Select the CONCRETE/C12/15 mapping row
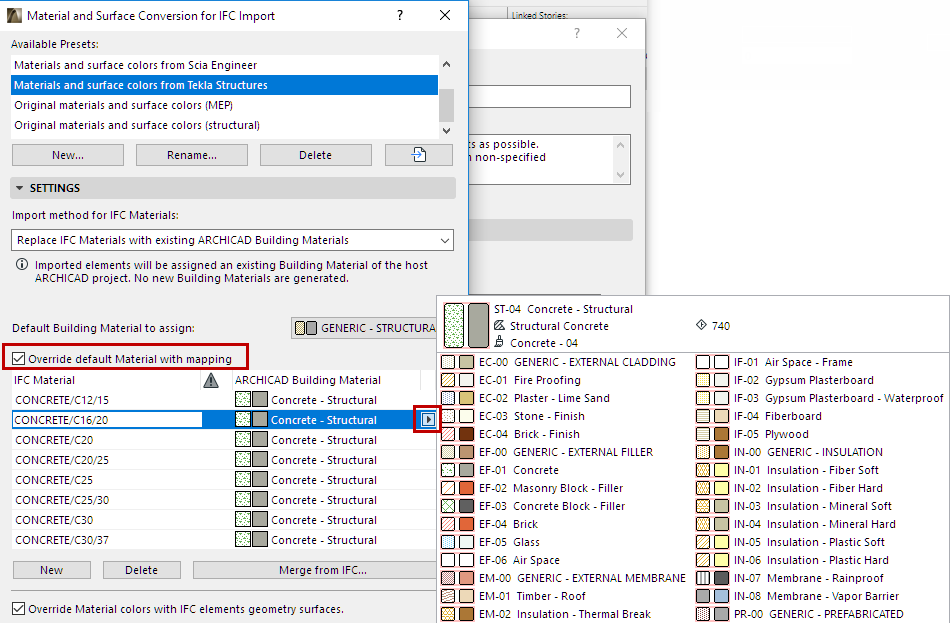 (224, 400)
